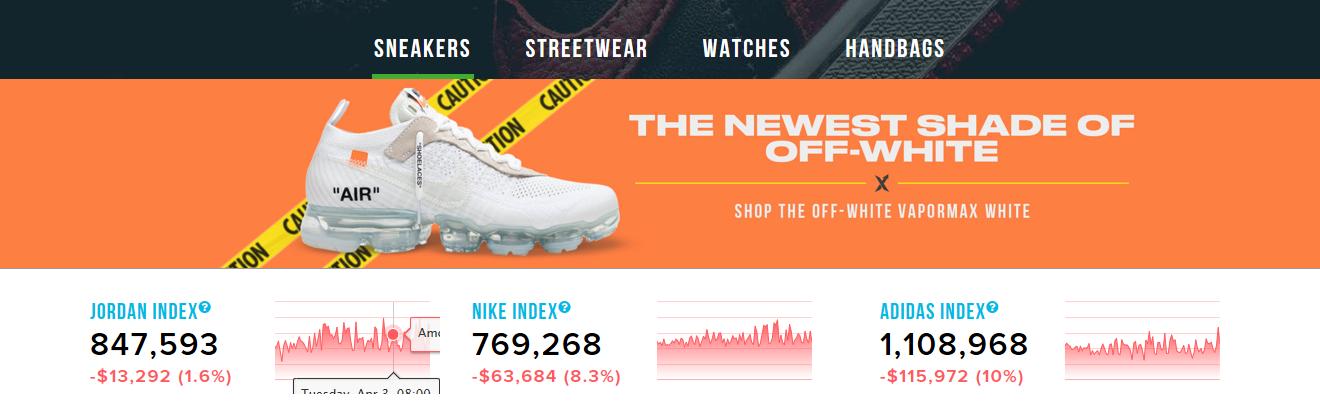Click the Adidas Index sparkline chart
Screen dimensions: 1320x403
(x=1142, y=340)
